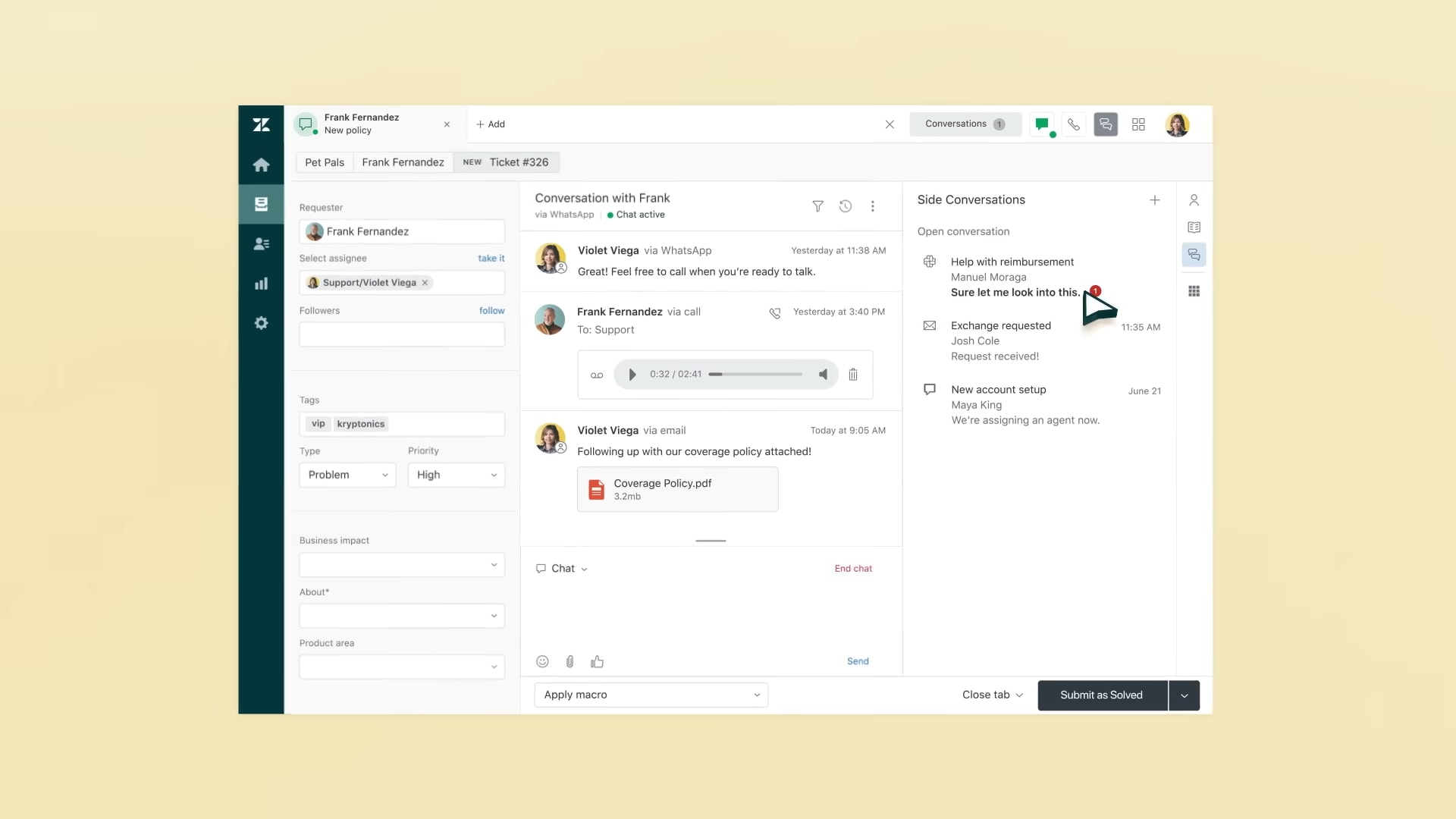The width and height of the screenshot is (1456, 819).
Task: Open the Apps grid icon in the context panel
Action: pos(1194,290)
